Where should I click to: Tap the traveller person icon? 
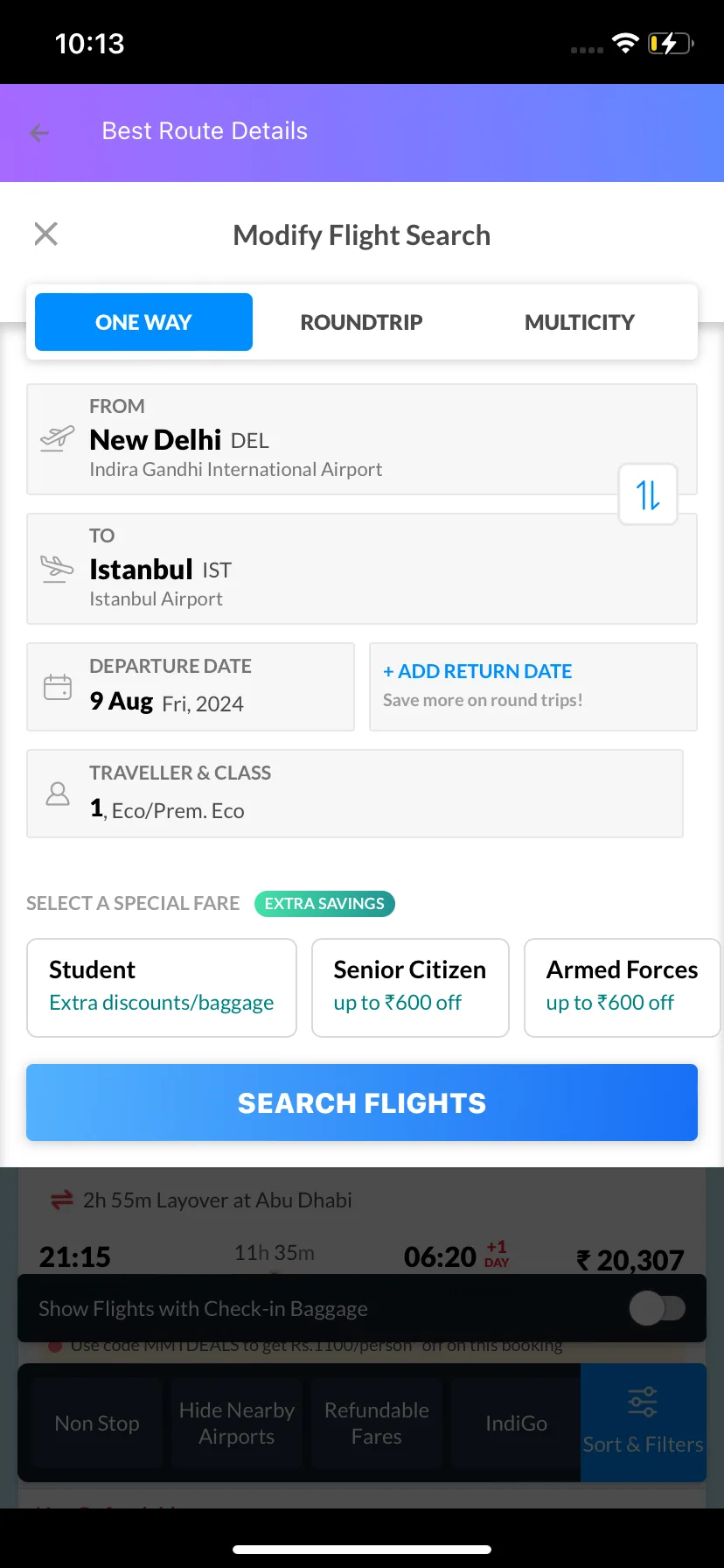58,794
